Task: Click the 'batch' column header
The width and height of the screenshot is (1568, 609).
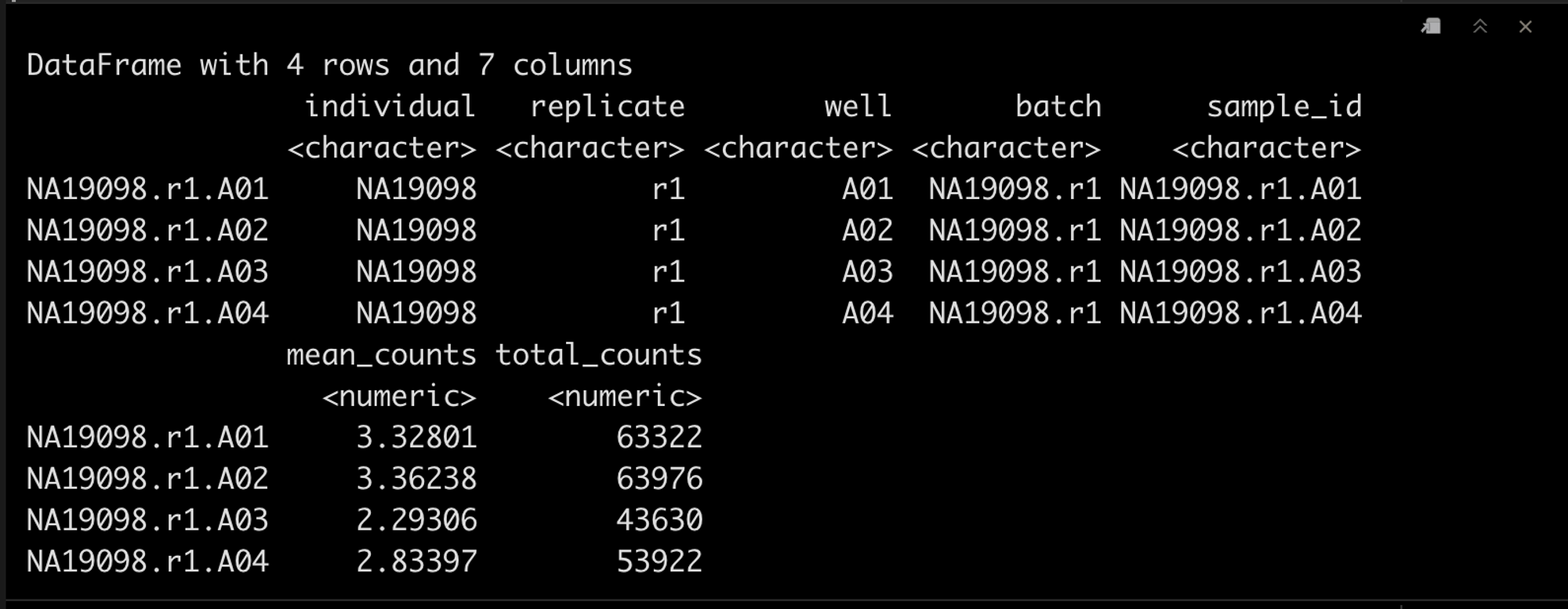Action: (1058, 107)
